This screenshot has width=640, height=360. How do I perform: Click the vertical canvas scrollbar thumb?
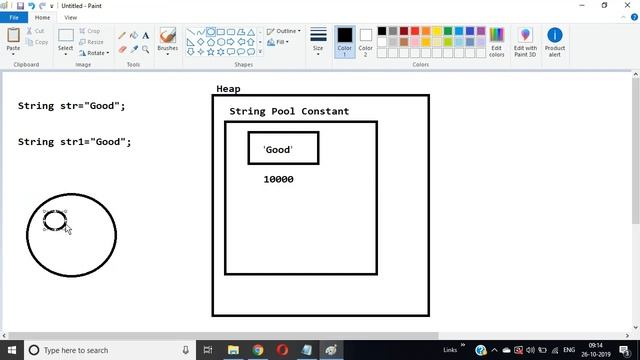636,151
